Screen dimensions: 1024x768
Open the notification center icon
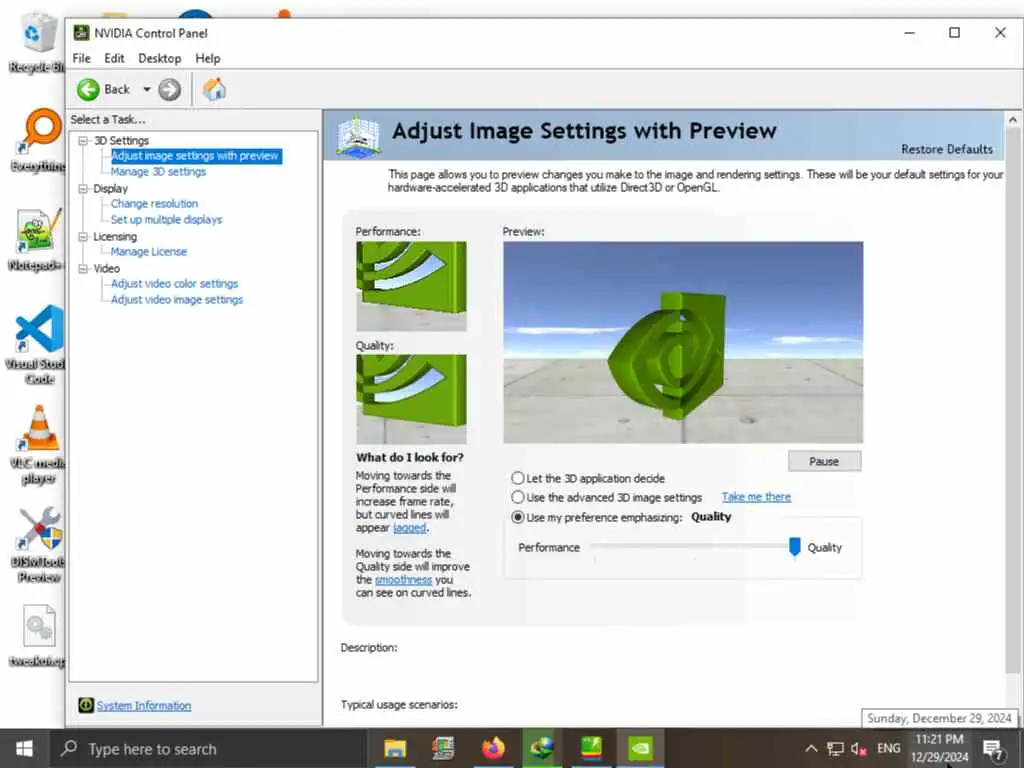993,749
